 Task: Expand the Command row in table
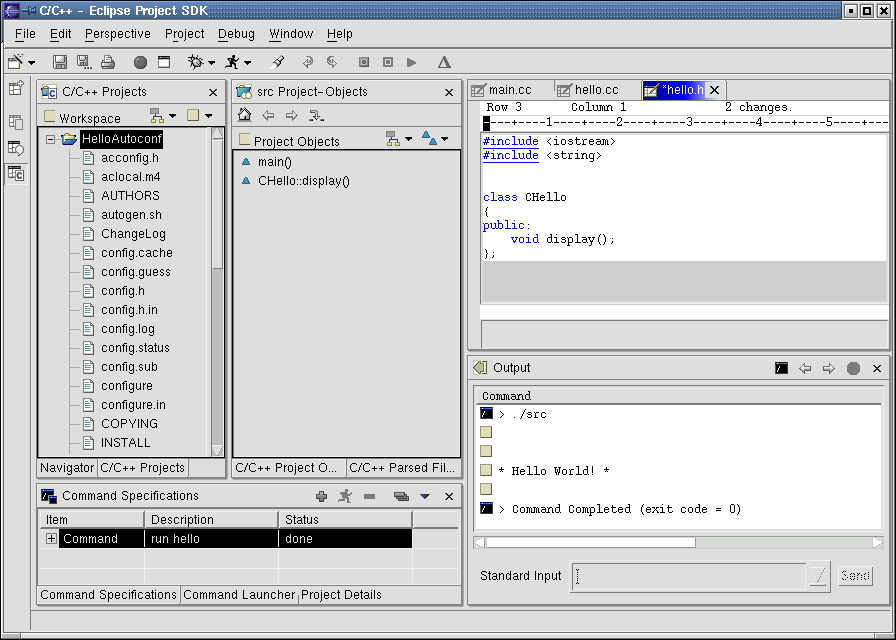click(x=51, y=539)
